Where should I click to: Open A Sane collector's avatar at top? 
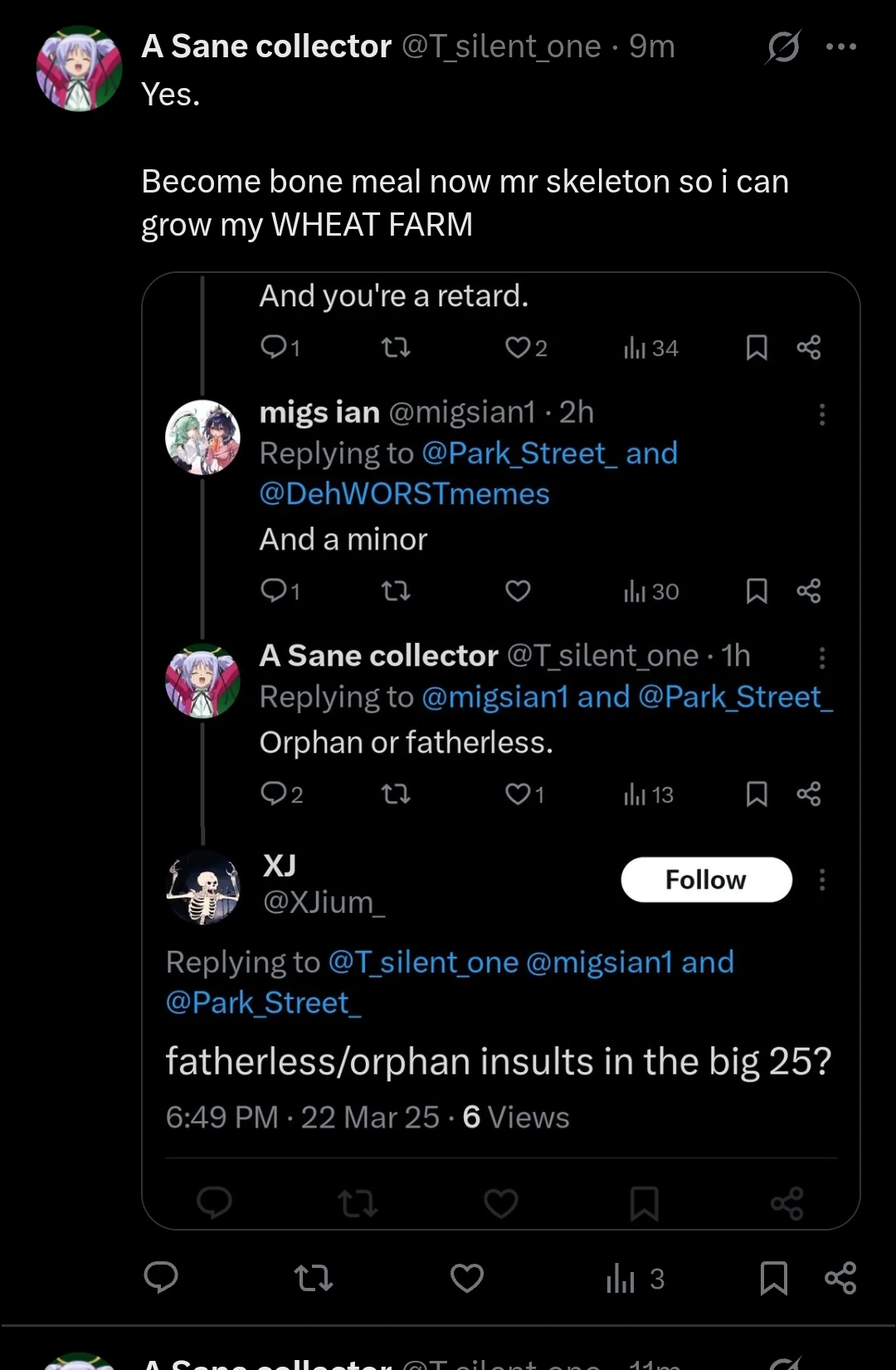[x=80, y=69]
